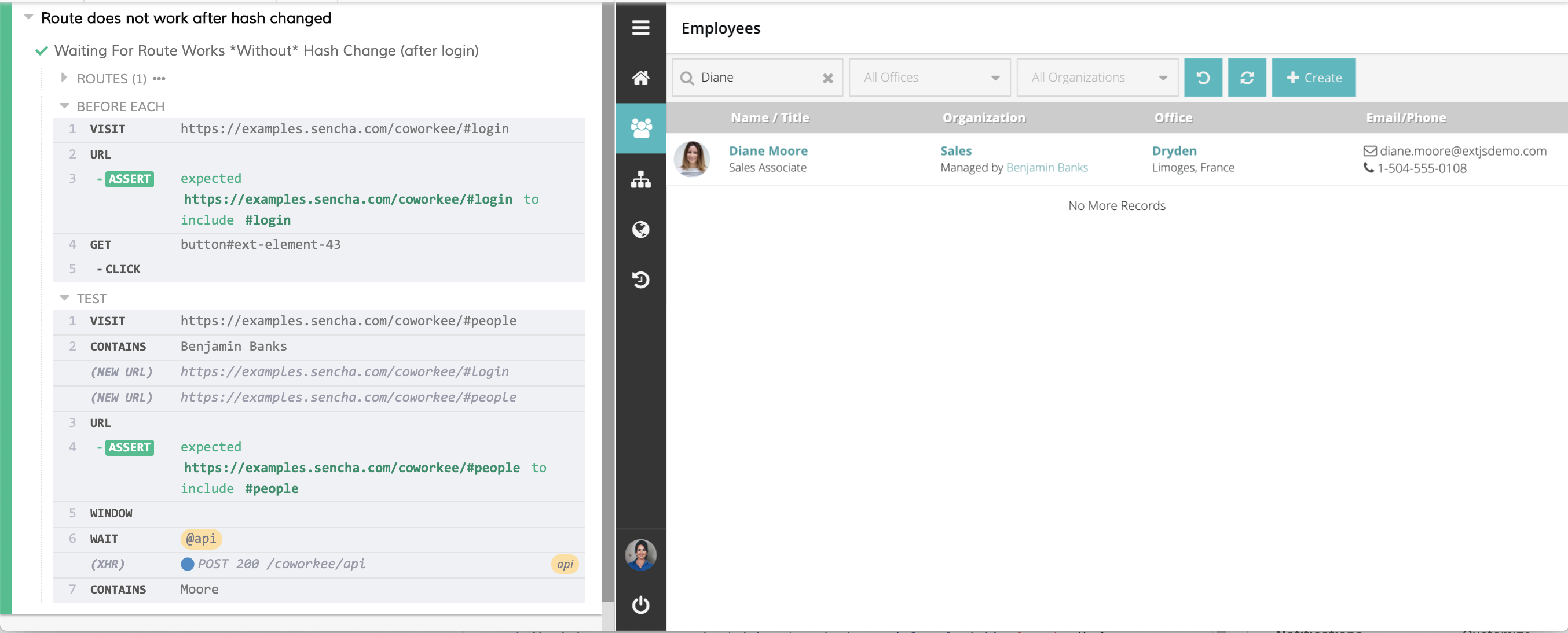Go to the Home icon
The image size is (1568, 633).
pyautogui.click(x=640, y=78)
